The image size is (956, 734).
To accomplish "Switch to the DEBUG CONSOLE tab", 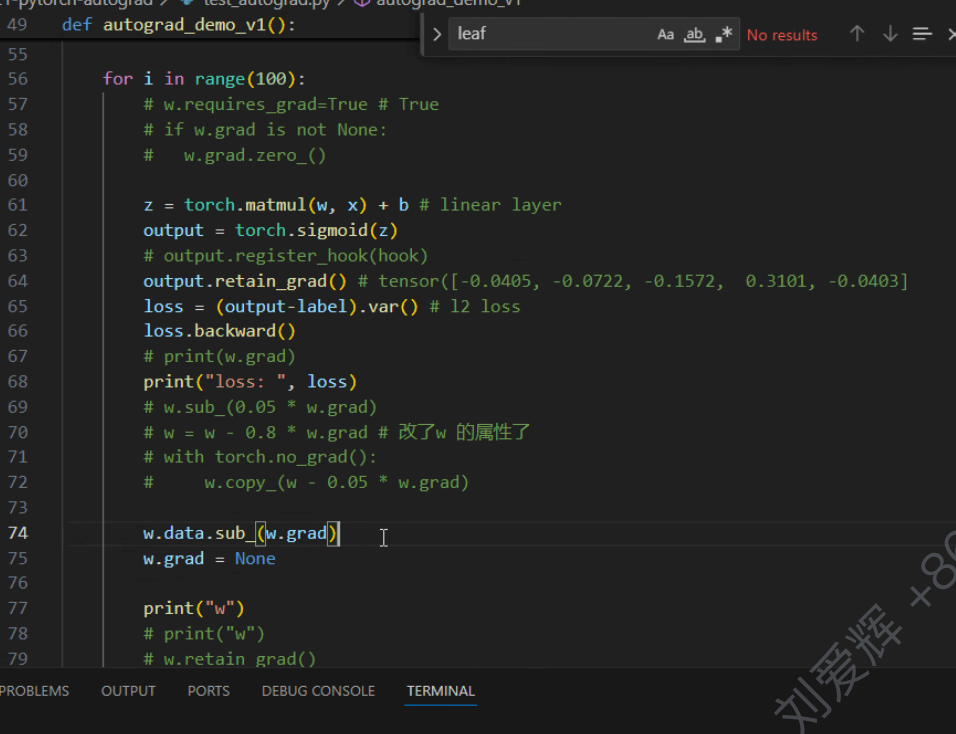I will tap(318, 691).
